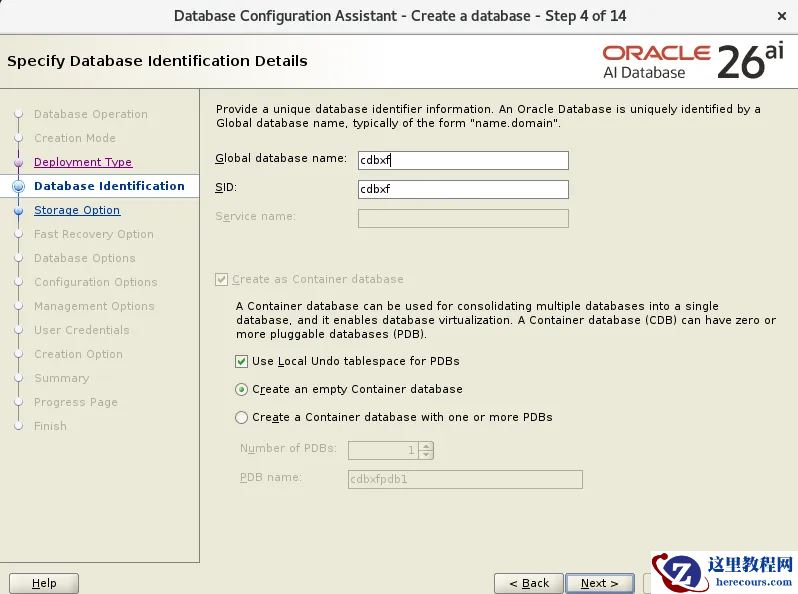
Task: Go to Deployment Type step
Action: tap(83, 162)
